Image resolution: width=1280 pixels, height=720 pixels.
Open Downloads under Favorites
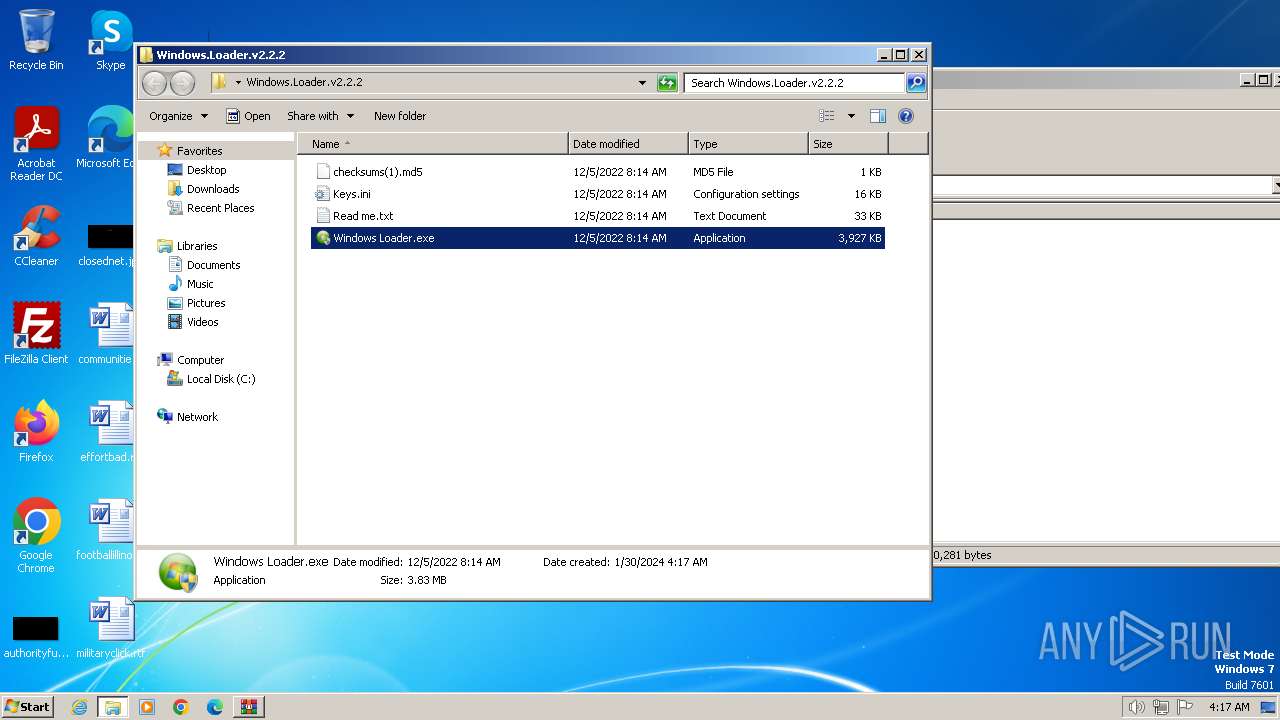(x=212, y=189)
